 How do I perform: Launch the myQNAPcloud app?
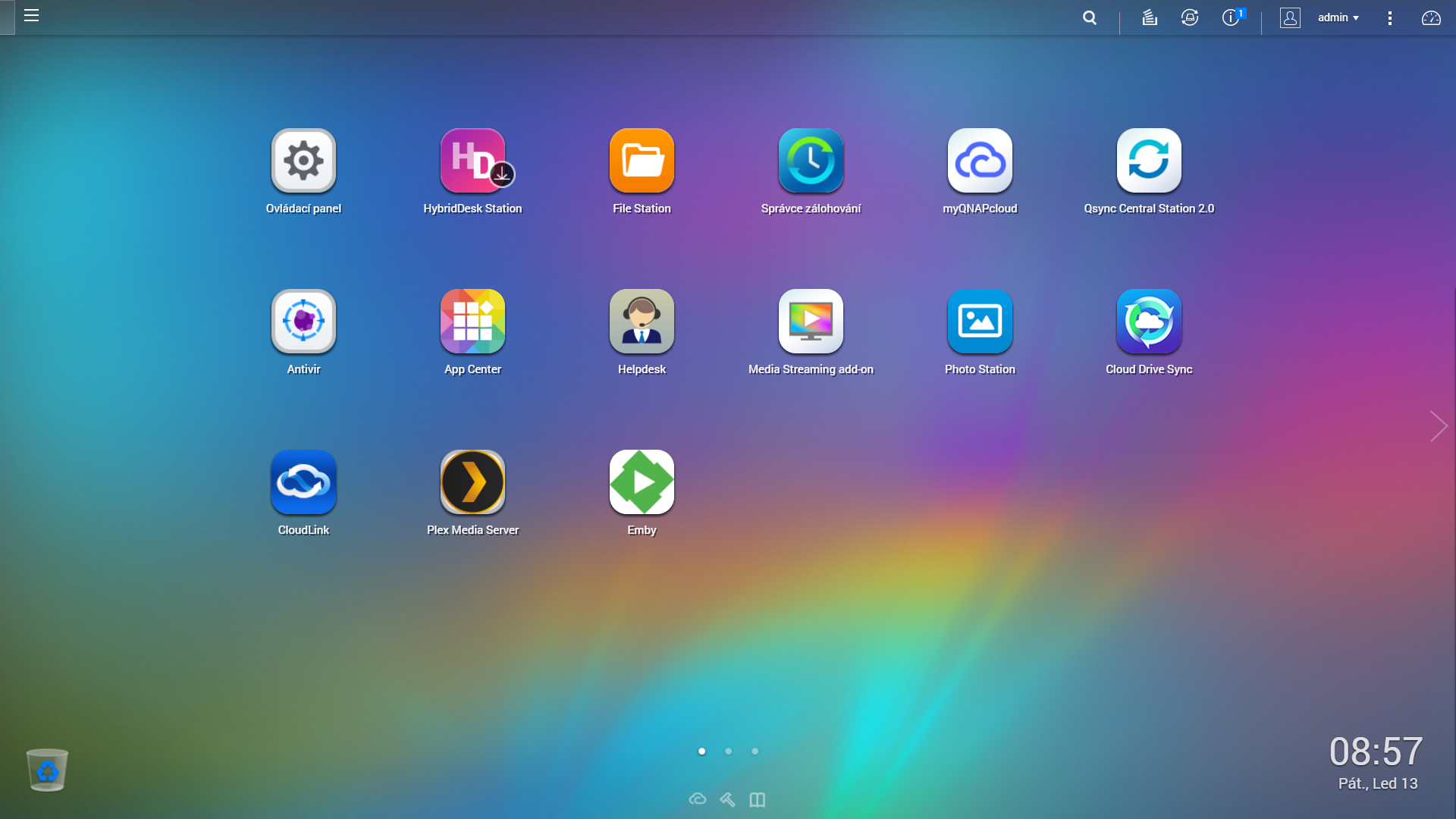980,161
